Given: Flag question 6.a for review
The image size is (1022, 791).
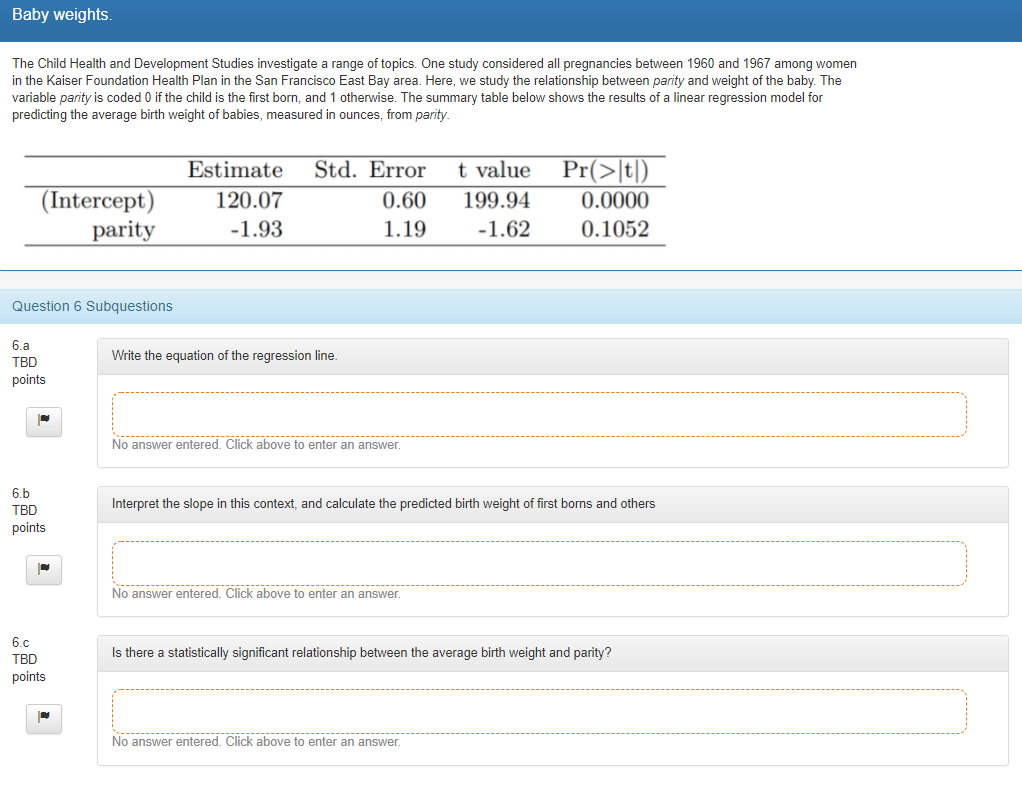Looking at the screenshot, I should 44,422.
